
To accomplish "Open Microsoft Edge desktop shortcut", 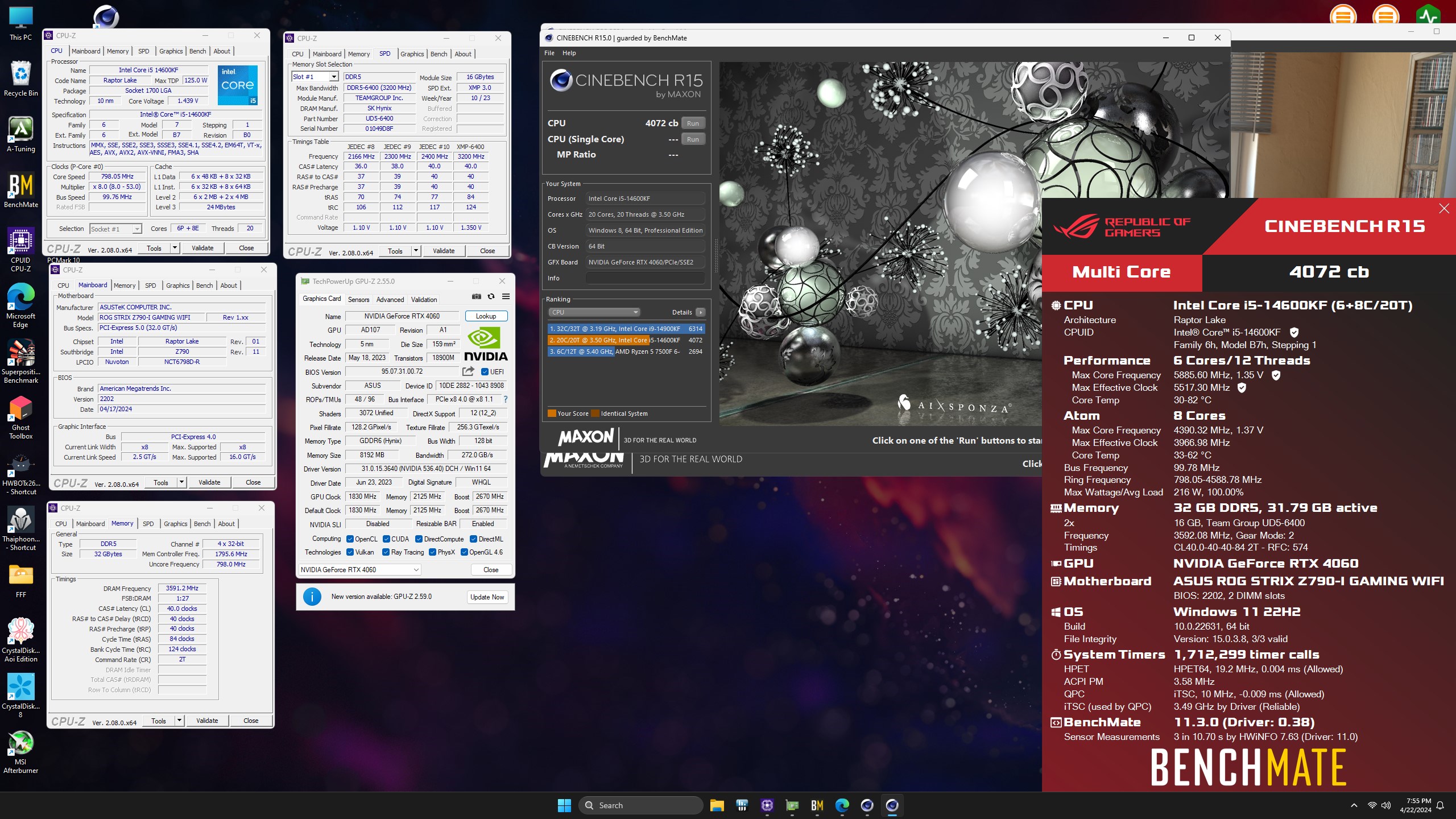I will click(x=20, y=305).
